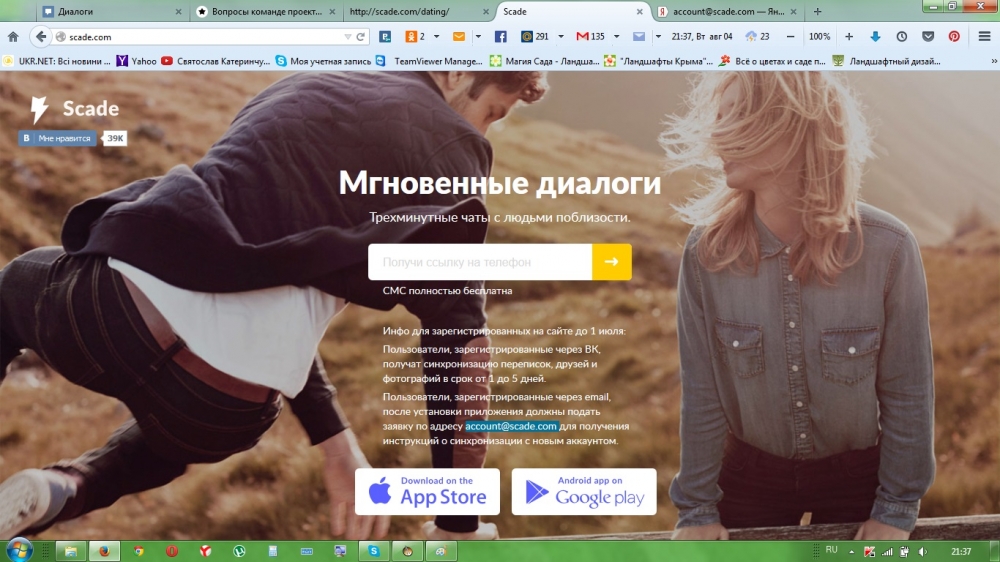The image size is (1000, 562).
Task: Zoom in with the plus button
Action: pos(849,37)
